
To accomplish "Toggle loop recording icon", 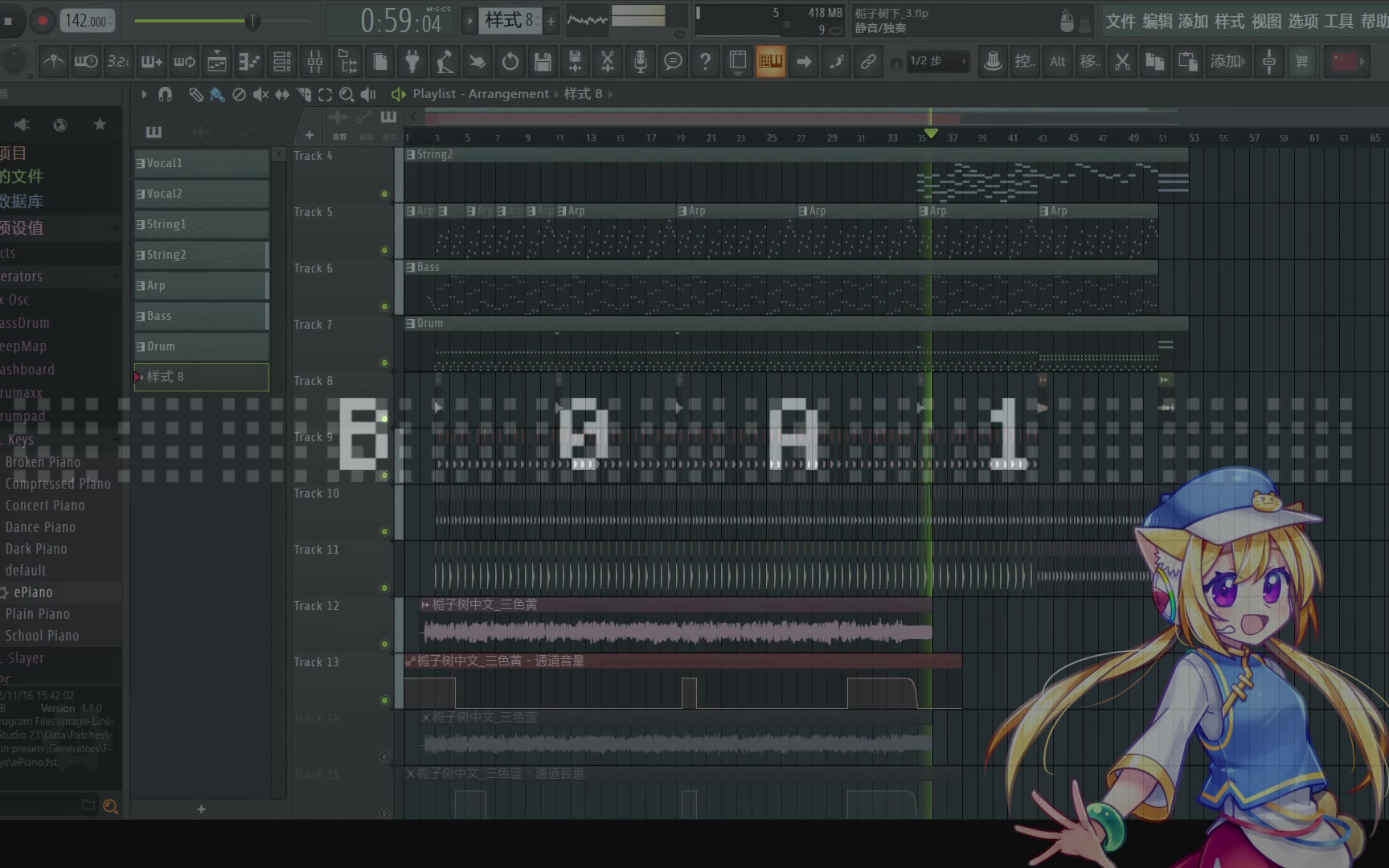I will tap(184, 61).
